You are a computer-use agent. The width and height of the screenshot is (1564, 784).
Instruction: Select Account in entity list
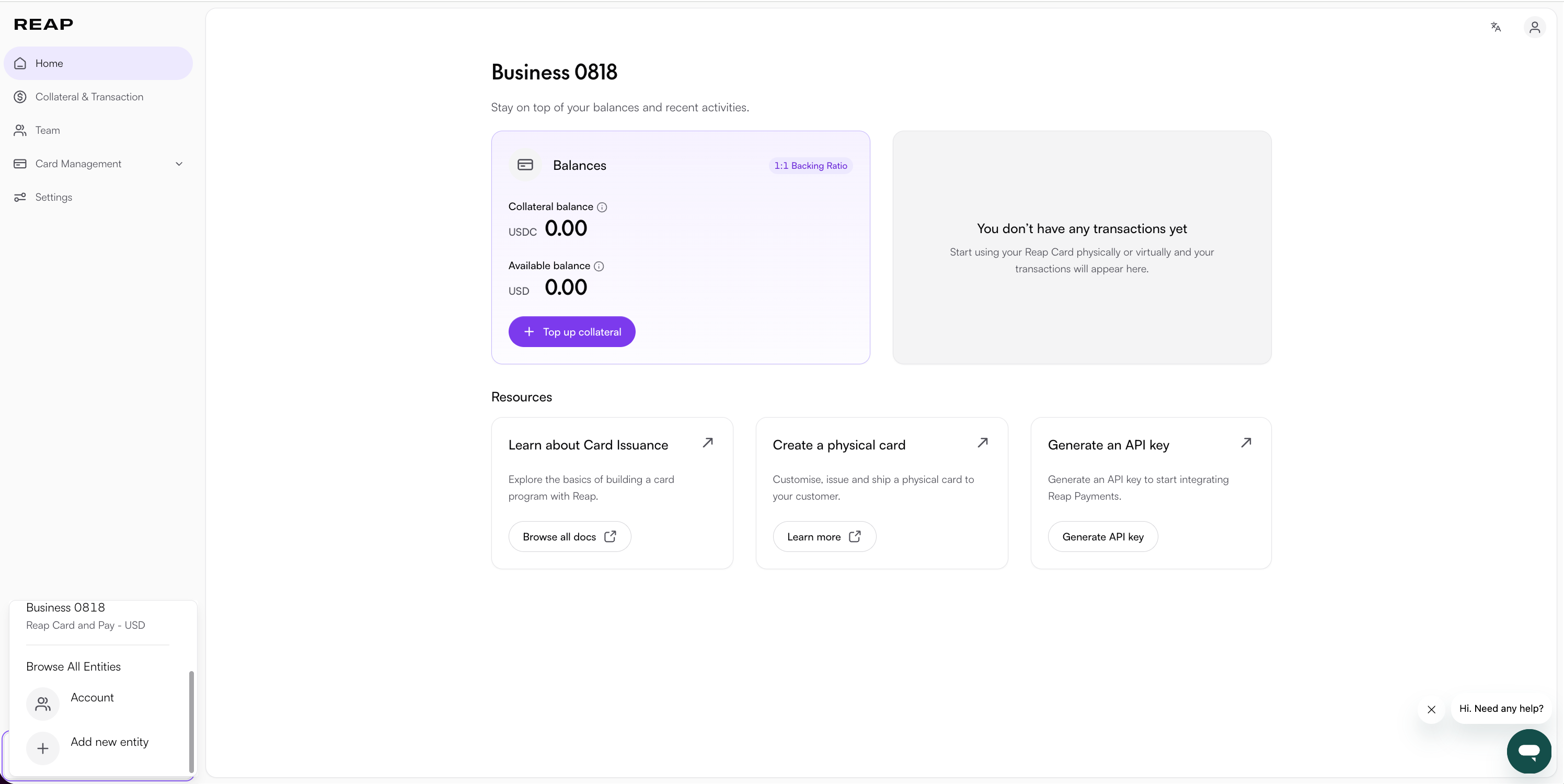[97, 704]
